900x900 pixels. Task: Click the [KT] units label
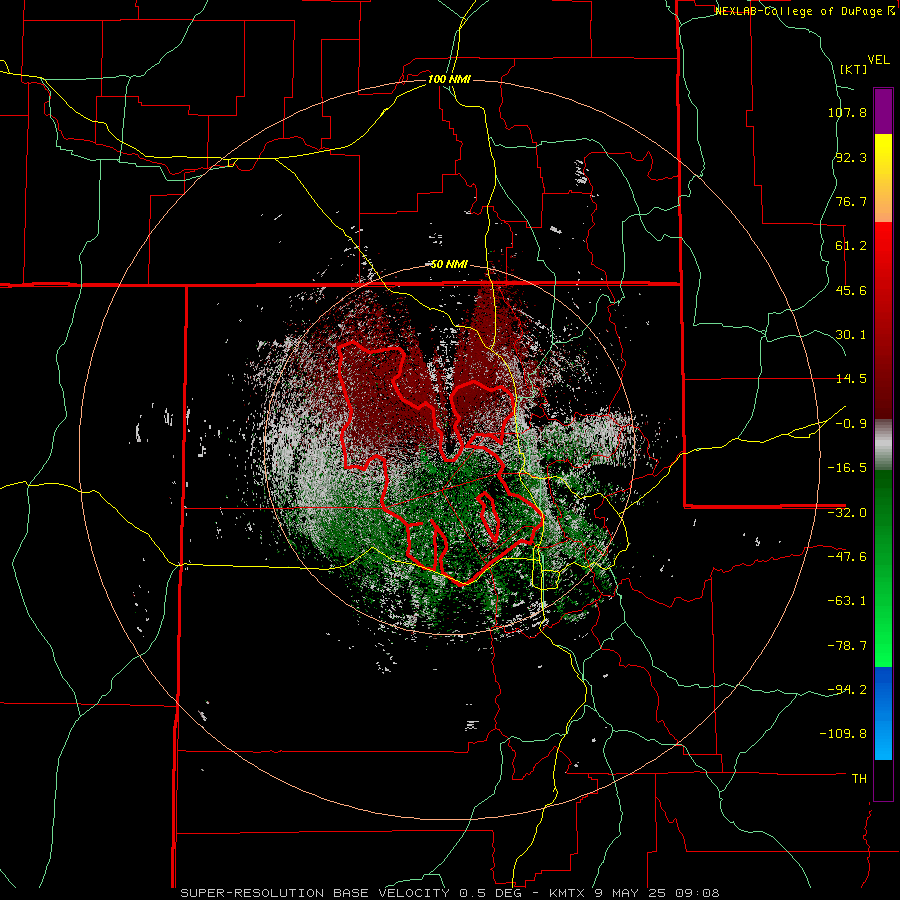(x=854, y=69)
